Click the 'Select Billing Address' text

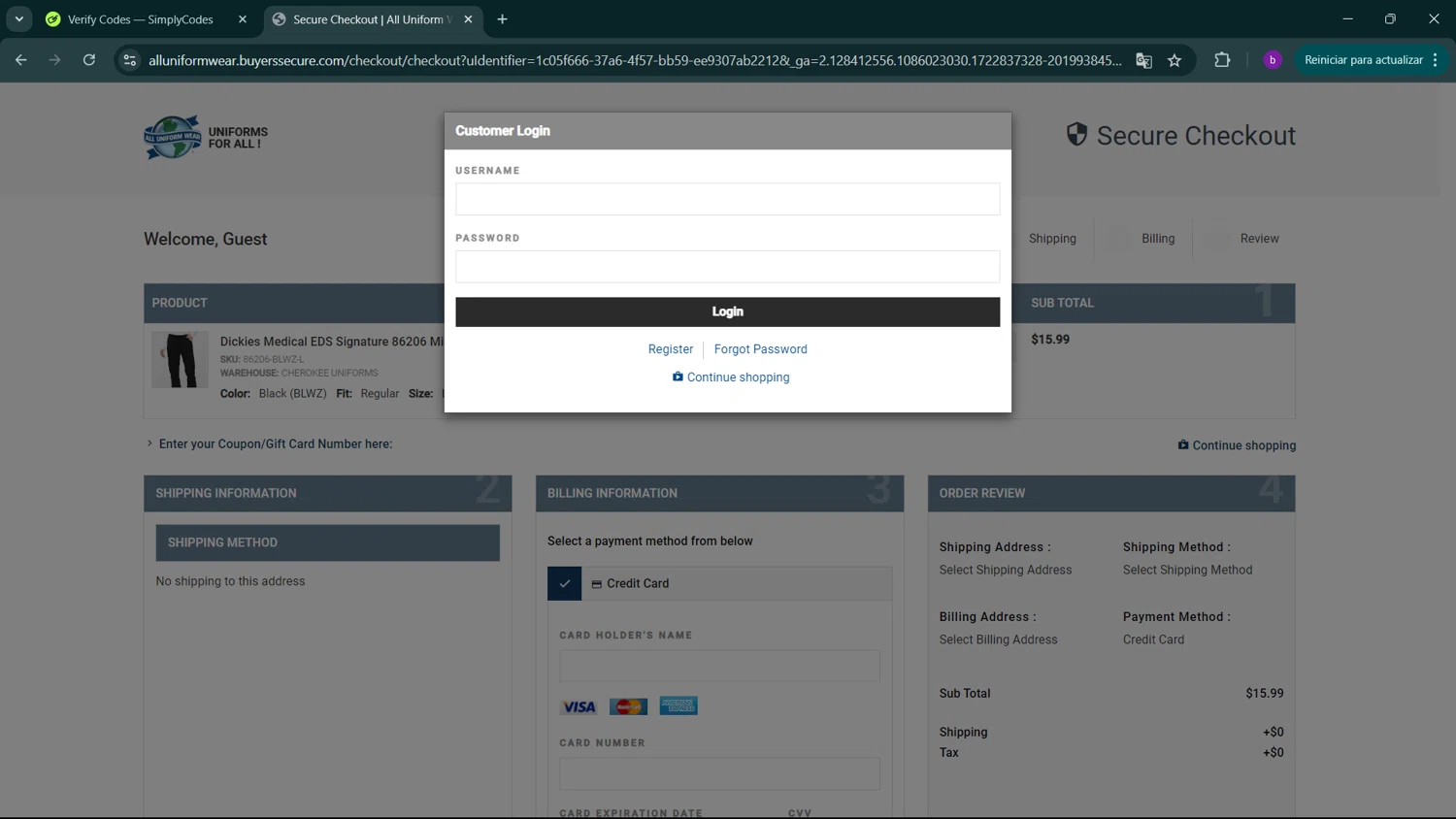[998, 639]
